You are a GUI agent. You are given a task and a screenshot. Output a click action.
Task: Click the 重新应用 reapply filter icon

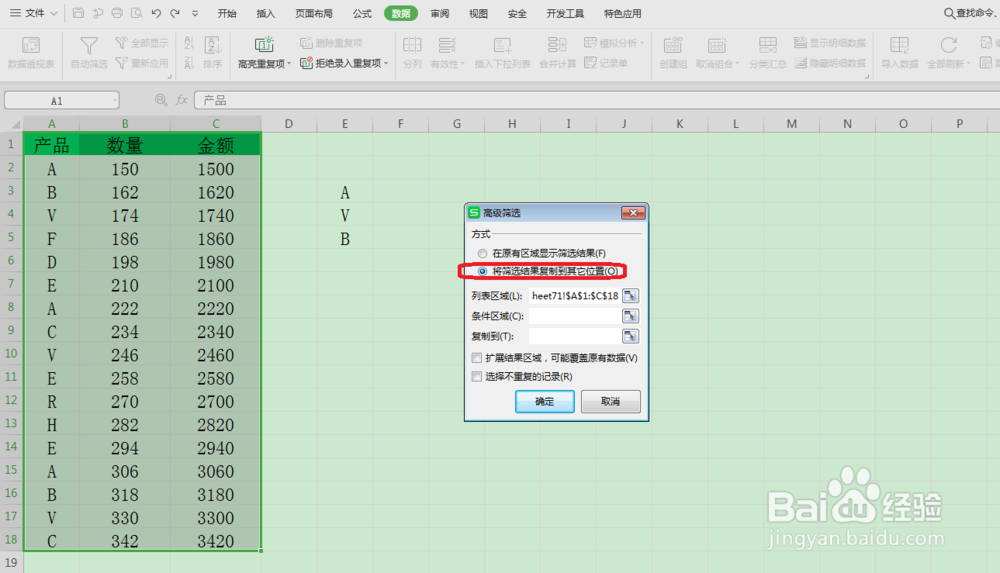coord(121,63)
